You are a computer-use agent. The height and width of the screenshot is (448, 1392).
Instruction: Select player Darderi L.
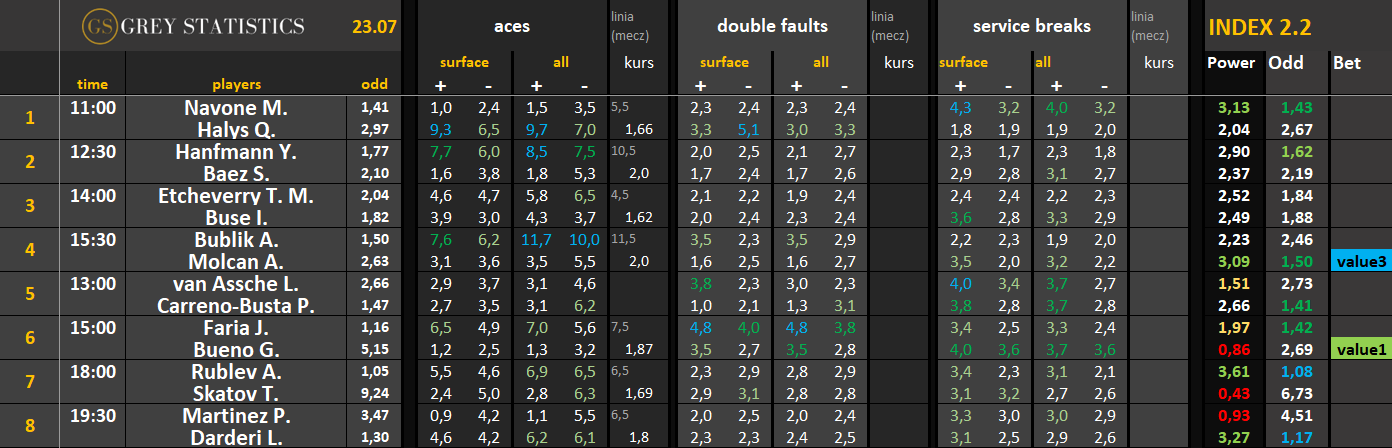click(236, 437)
